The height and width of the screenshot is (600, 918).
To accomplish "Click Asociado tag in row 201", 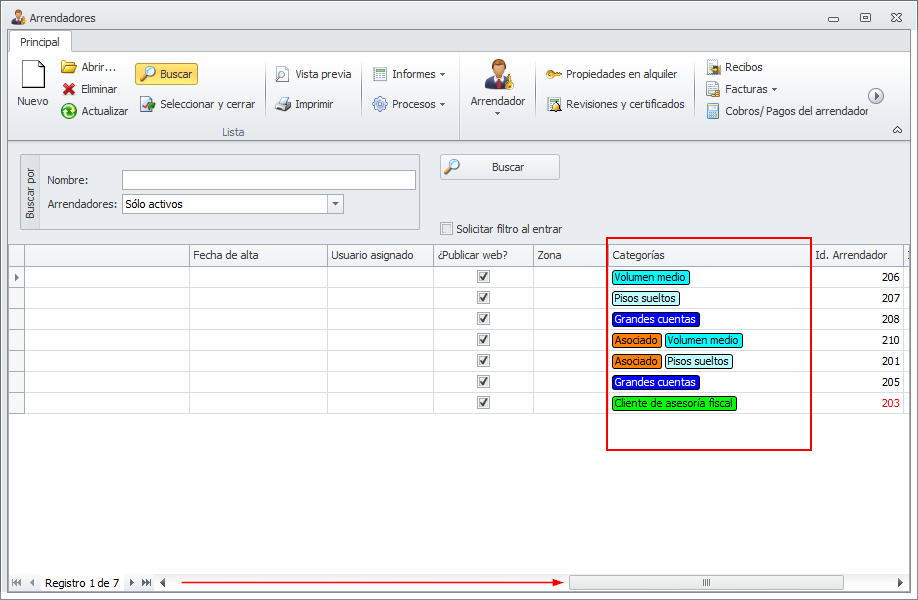I will 636,361.
